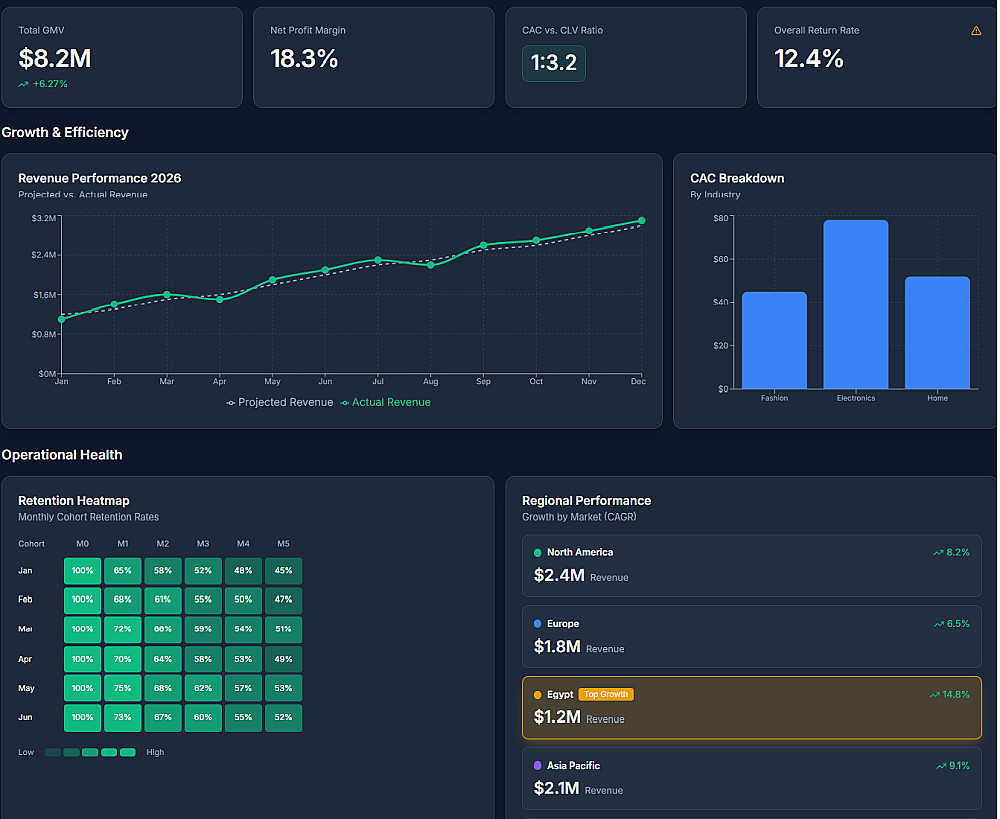Click Asia Pacific's 9.1% trend arrow icon
This screenshot has width=1000, height=819.
tap(941, 766)
